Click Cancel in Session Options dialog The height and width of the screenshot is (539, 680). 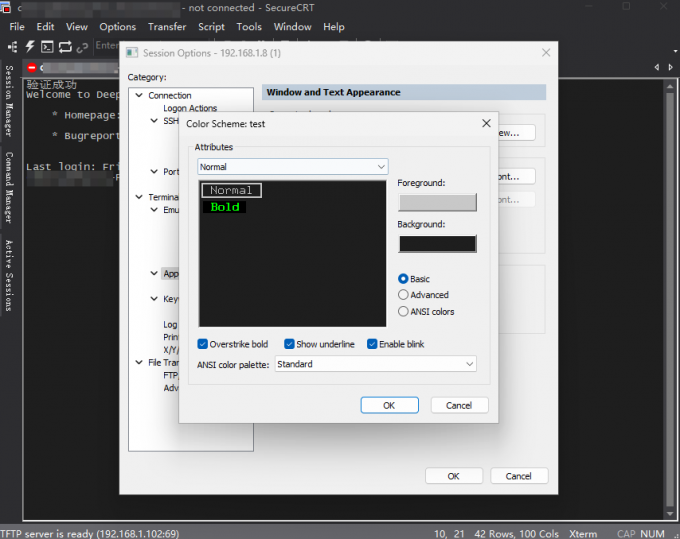coord(519,476)
